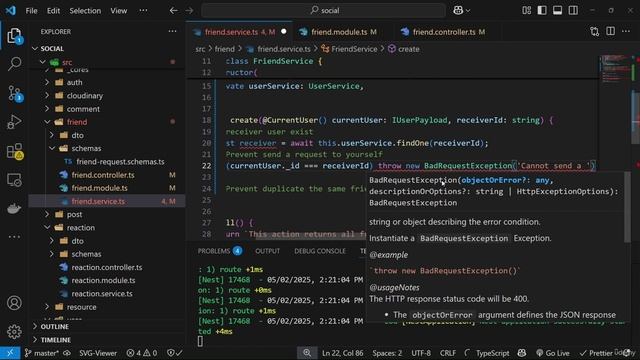Switch to the OUTPUT panel tab
This screenshot has width=640, height=360.
268,251
